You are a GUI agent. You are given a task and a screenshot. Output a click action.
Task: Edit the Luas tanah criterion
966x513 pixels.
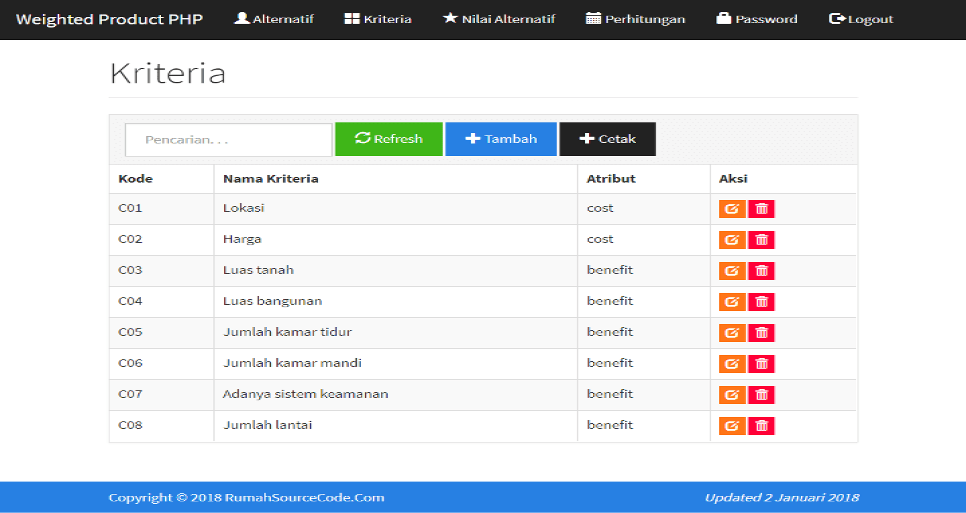coord(732,270)
